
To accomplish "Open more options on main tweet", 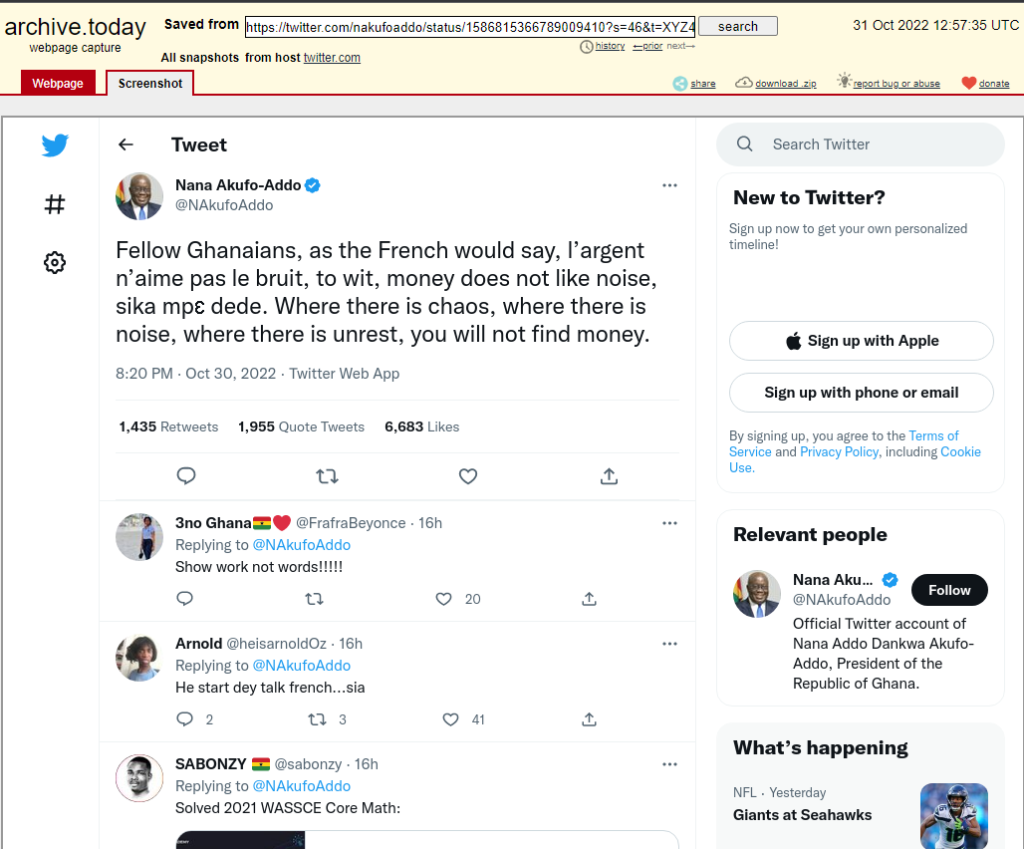I will pos(670,185).
